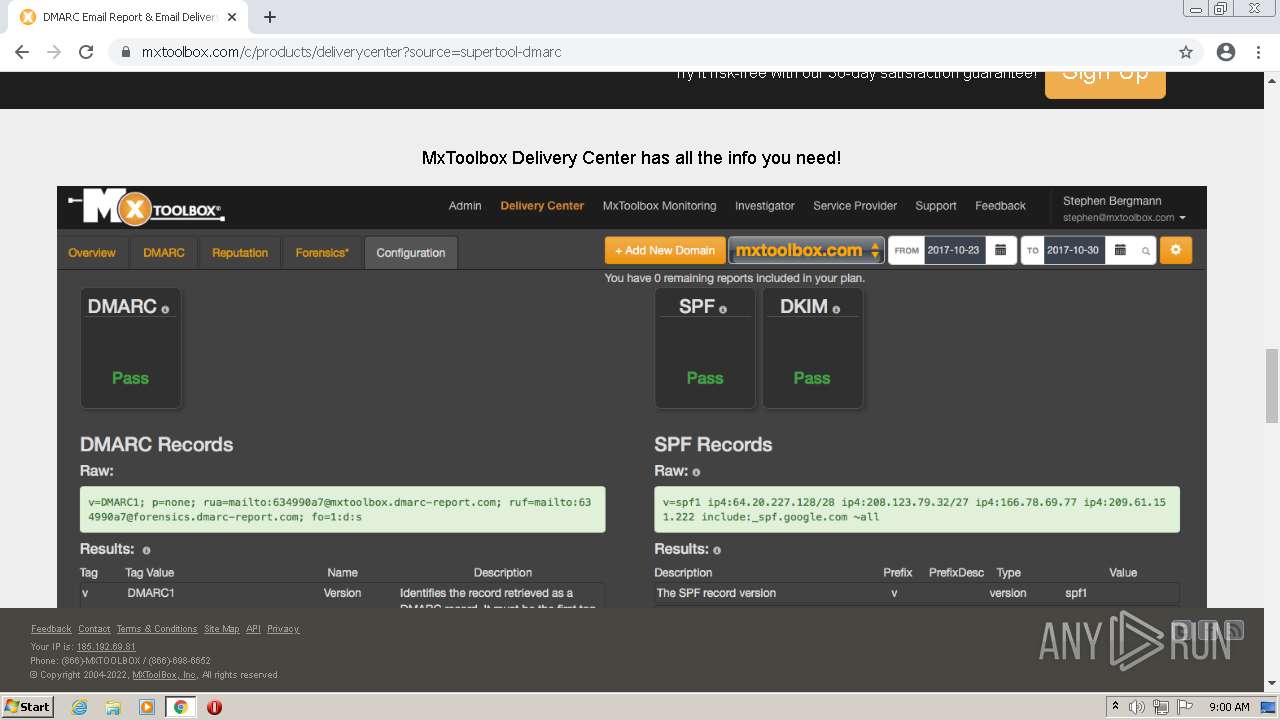Click the date range search icon

1146,251
